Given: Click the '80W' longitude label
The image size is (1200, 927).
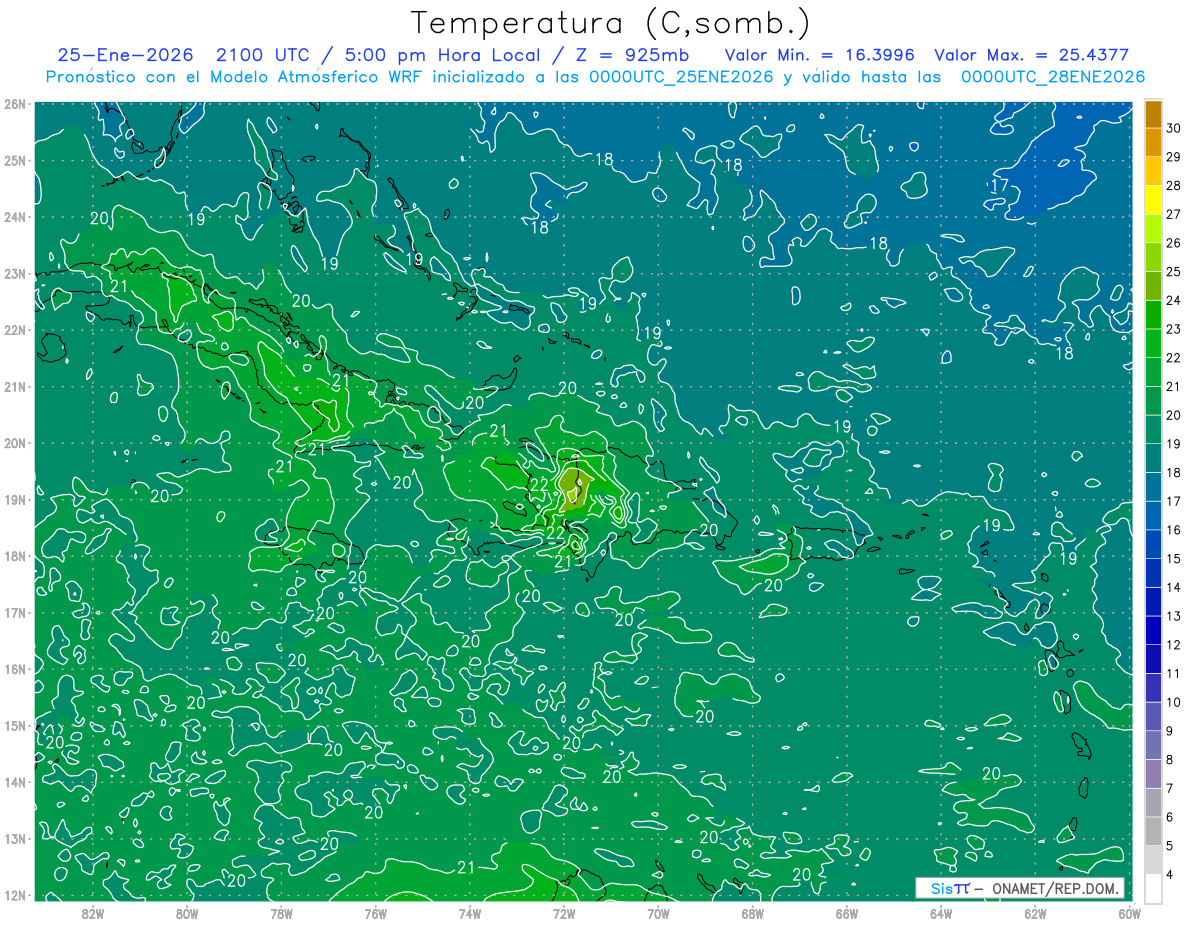Looking at the screenshot, I should point(187,912).
